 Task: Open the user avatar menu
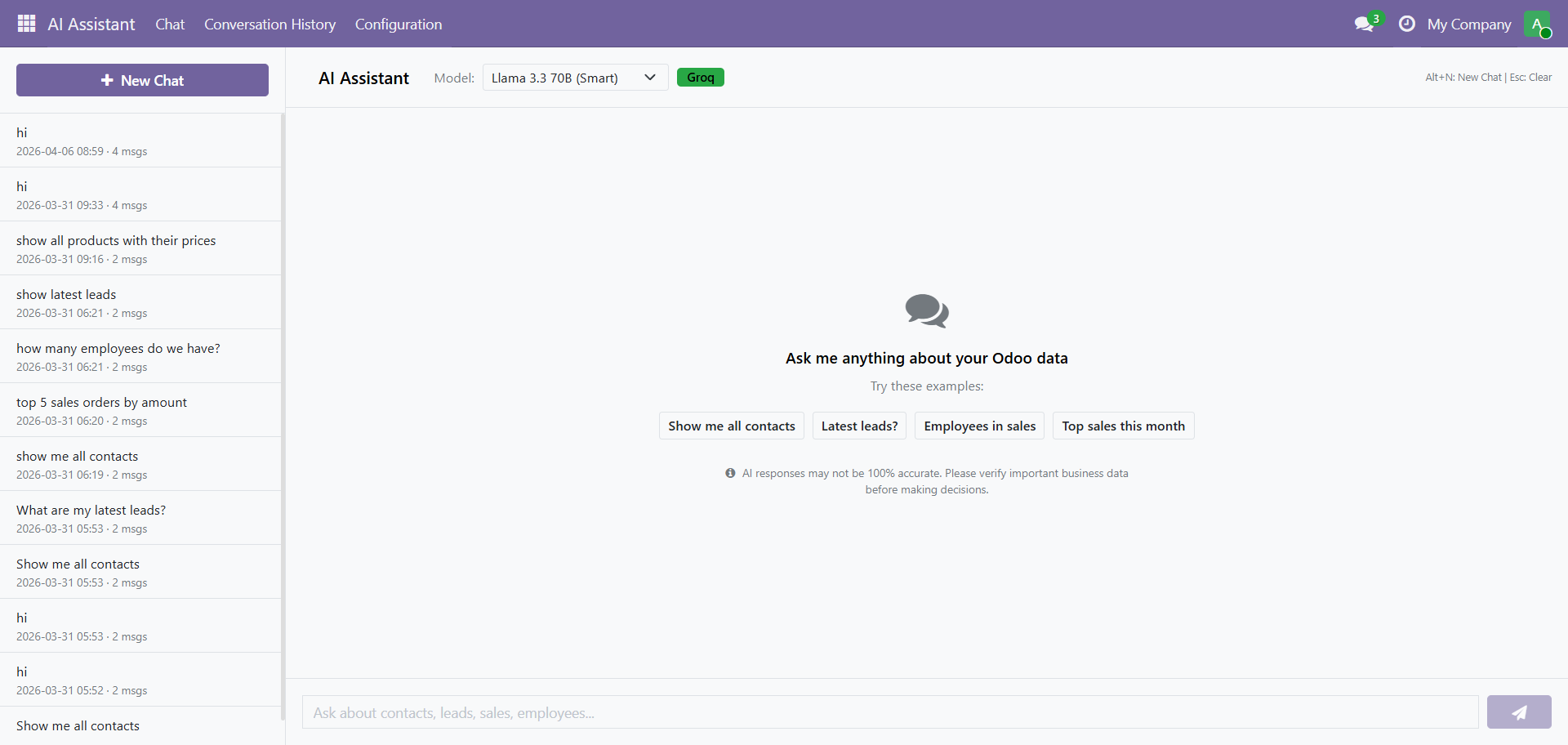click(x=1536, y=24)
